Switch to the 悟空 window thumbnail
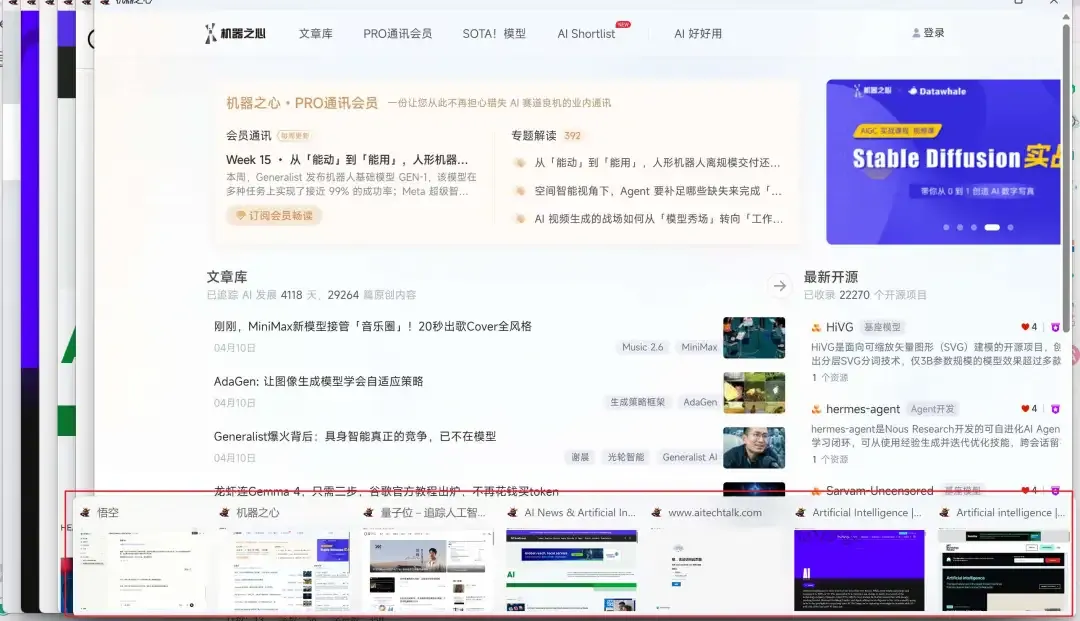The height and width of the screenshot is (621, 1080). (x=141, y=570)
